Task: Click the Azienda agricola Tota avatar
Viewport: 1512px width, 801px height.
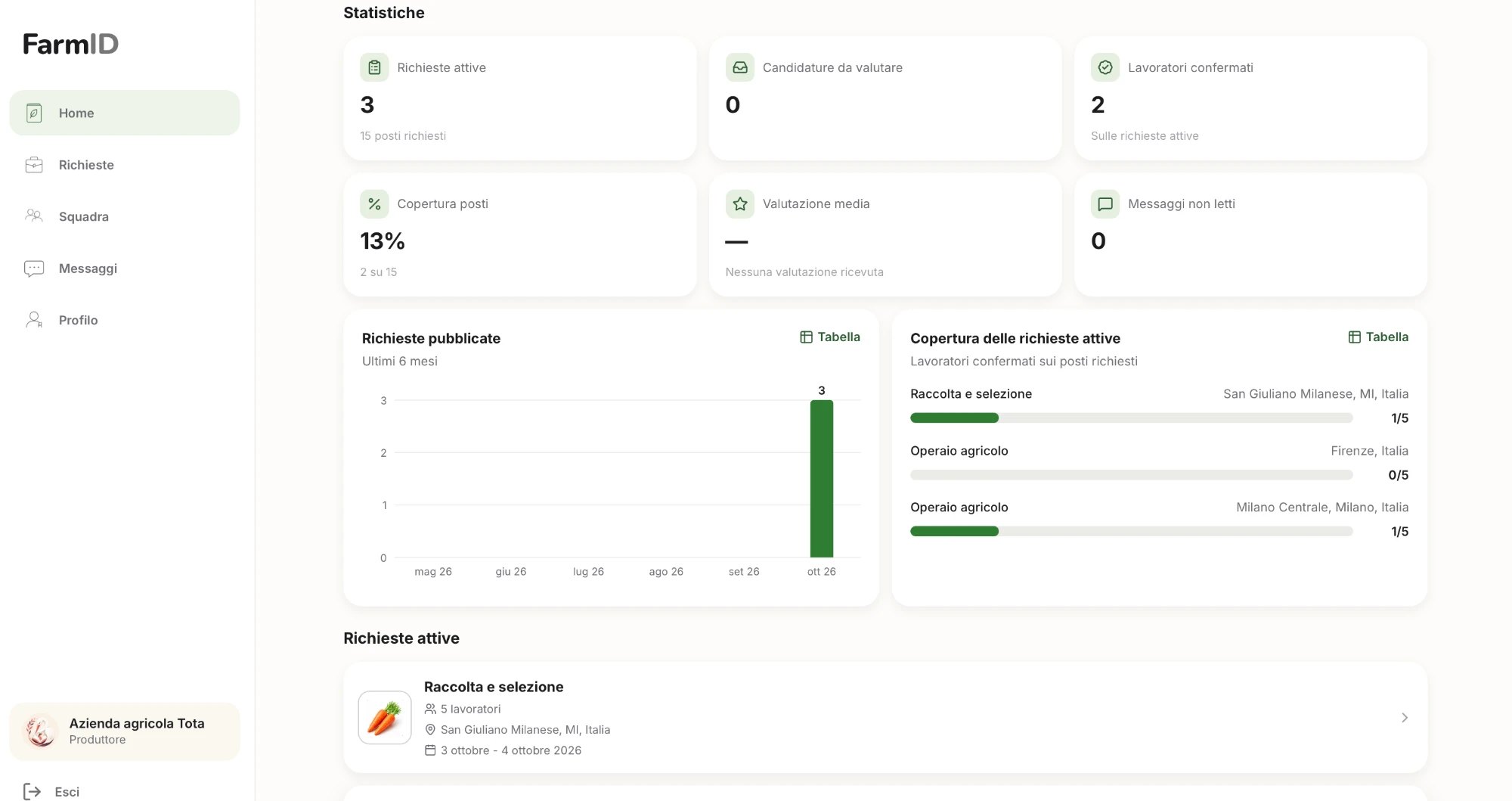Action: pos(40,731)
